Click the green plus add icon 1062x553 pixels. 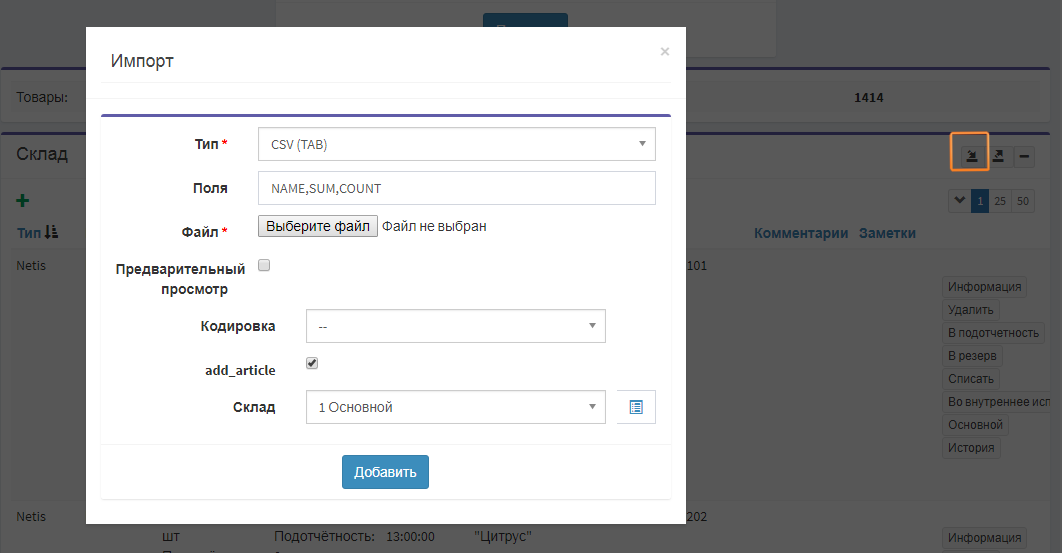pos(23,201)
